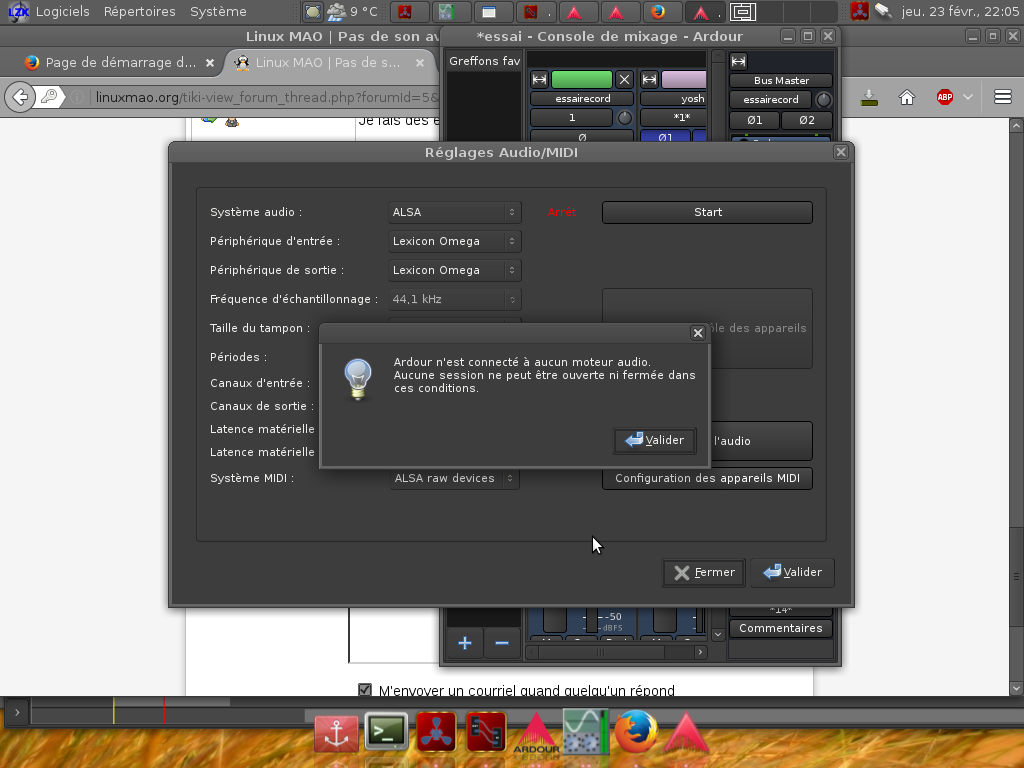Click the Firefox entry in the top panel tasklist
This screenshot has width=1024, height=768.
pyautogui.click(x=663, y=12)
